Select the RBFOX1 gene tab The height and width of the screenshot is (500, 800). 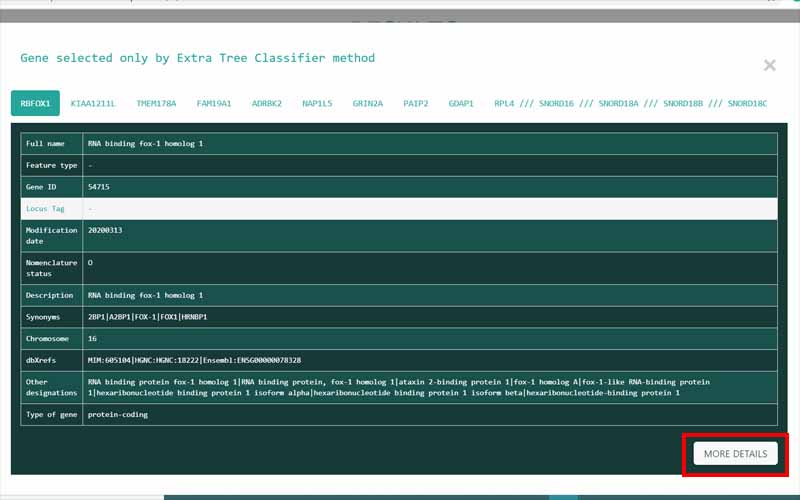tap(37, 103)
